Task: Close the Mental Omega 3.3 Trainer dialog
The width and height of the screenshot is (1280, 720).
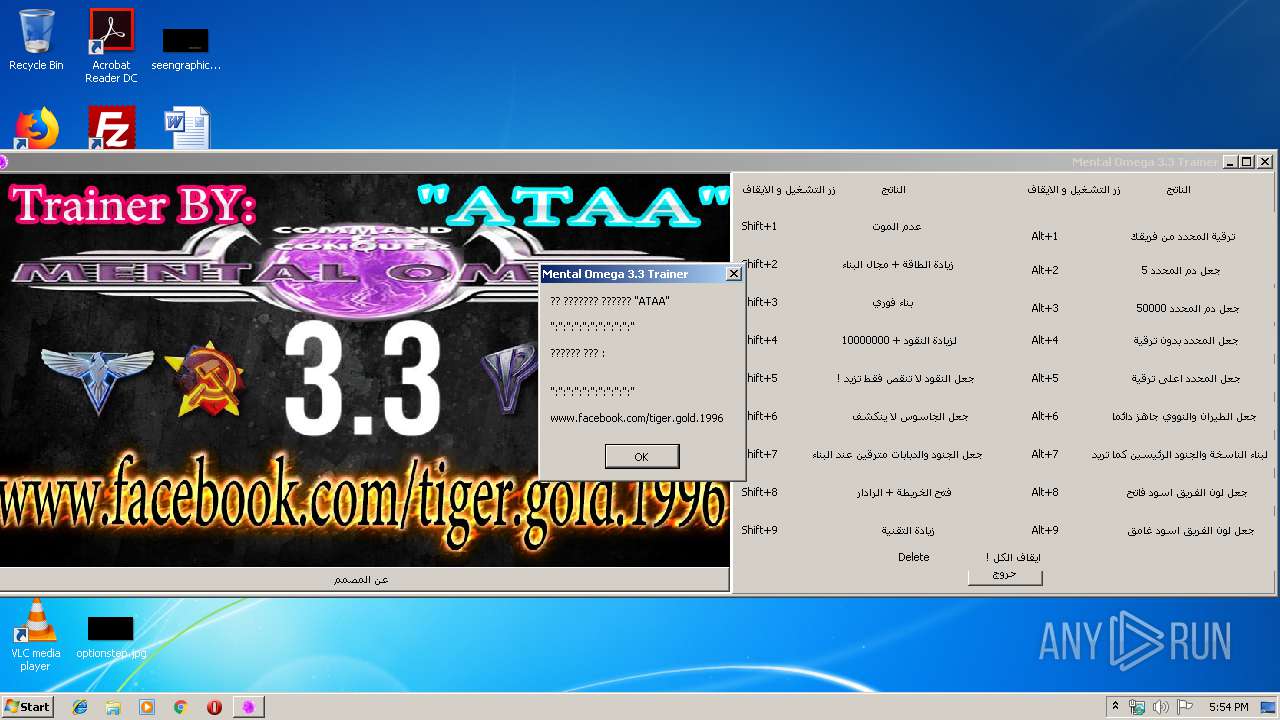Action: pyautogui.click(x=733, y=273)
